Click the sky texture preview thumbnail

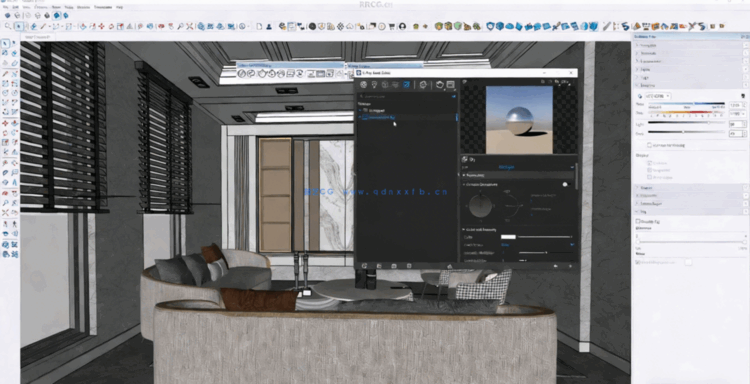pyautogui.click(x=519, y=119)
